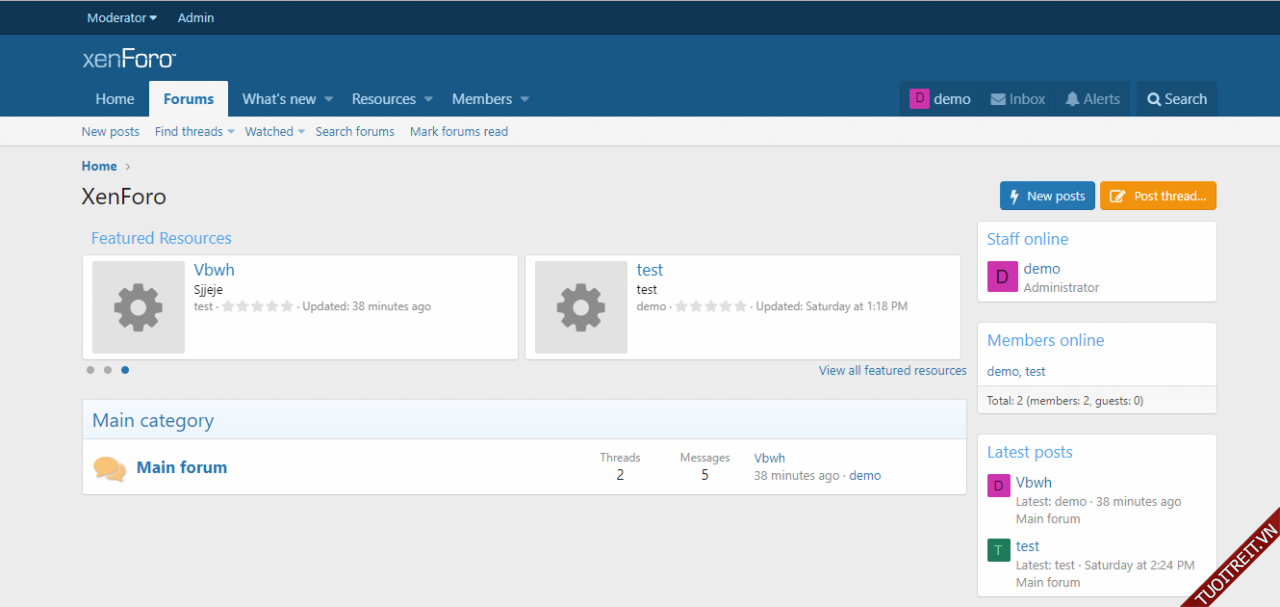The image size is (1280, 607).
Task: Select the second carousel dot indicator
Action: point(108,370)
